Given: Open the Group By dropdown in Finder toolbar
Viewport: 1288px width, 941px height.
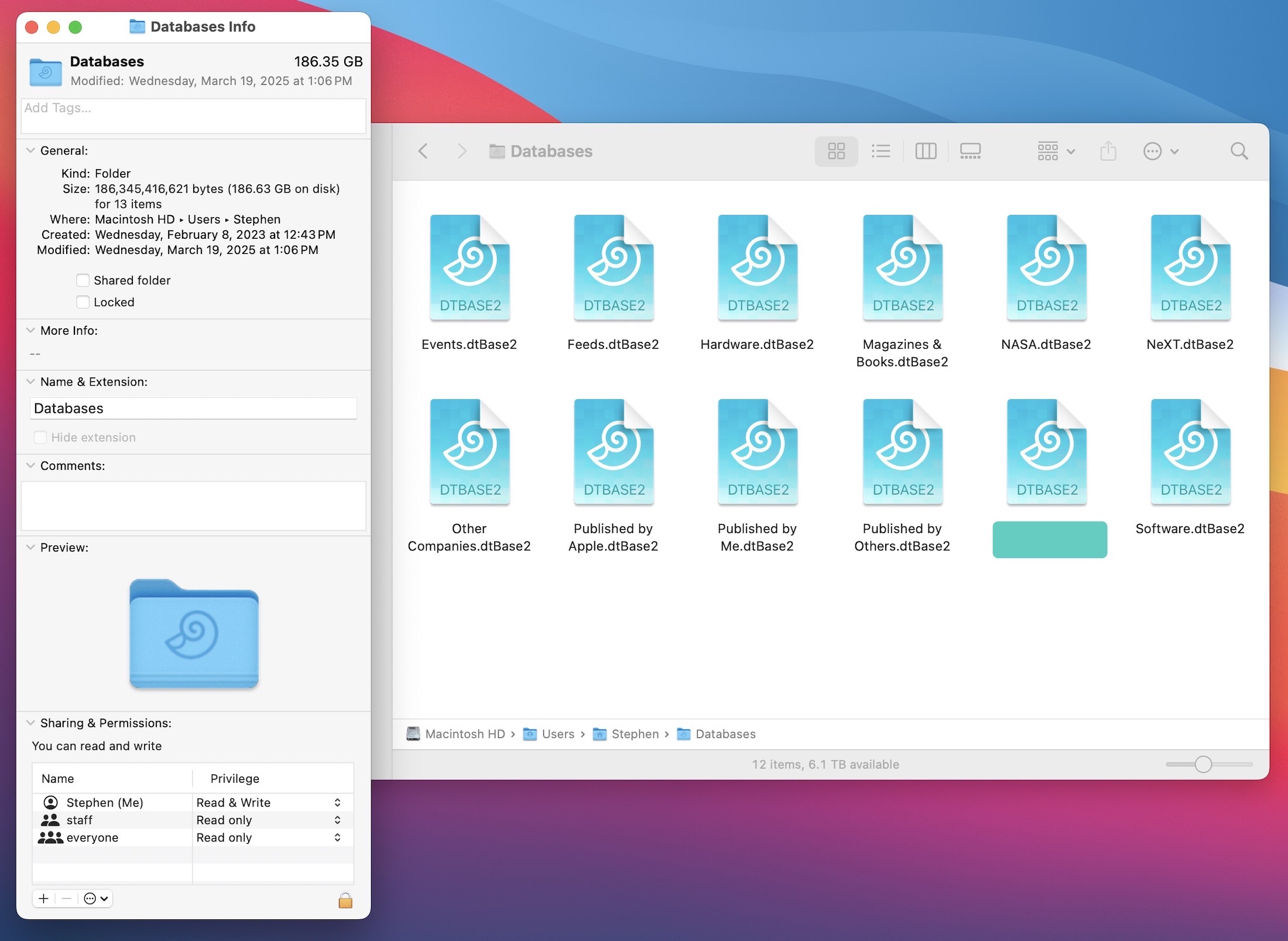Looking at the screenshot, I should (1056, 151).
